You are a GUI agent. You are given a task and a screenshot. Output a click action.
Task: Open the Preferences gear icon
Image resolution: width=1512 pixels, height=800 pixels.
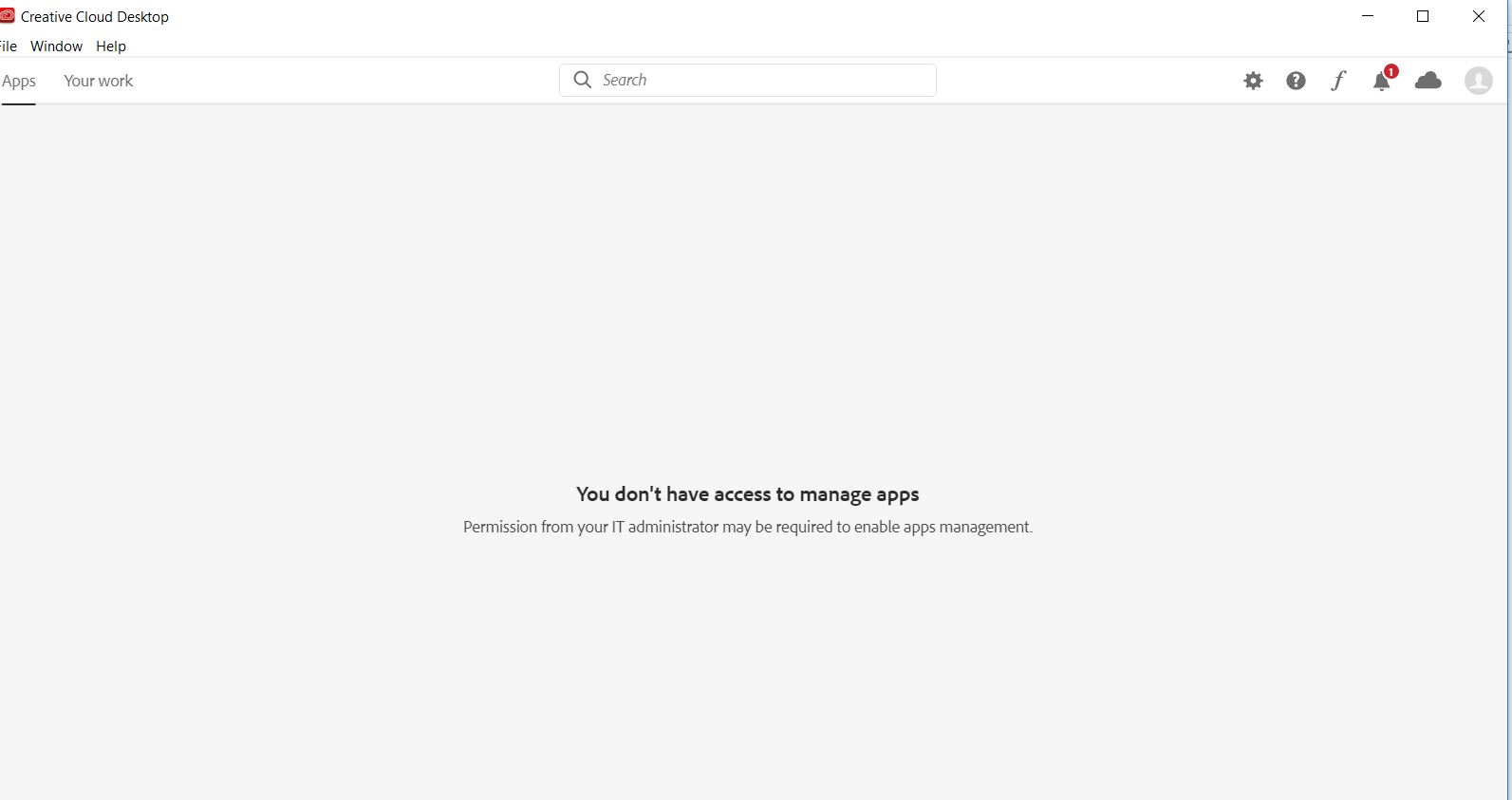pyautogui.click(x=1253, y=81)
